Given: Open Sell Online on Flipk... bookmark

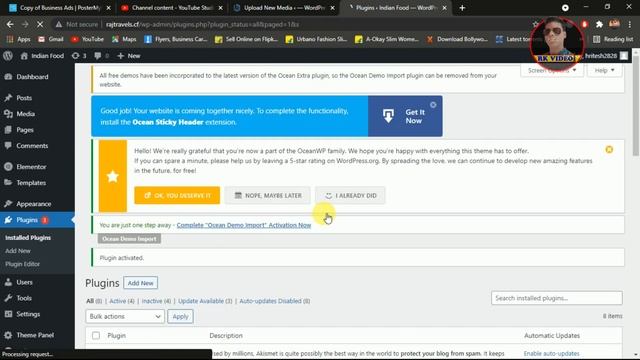Looking at the screenshot, I should (247, 39).
